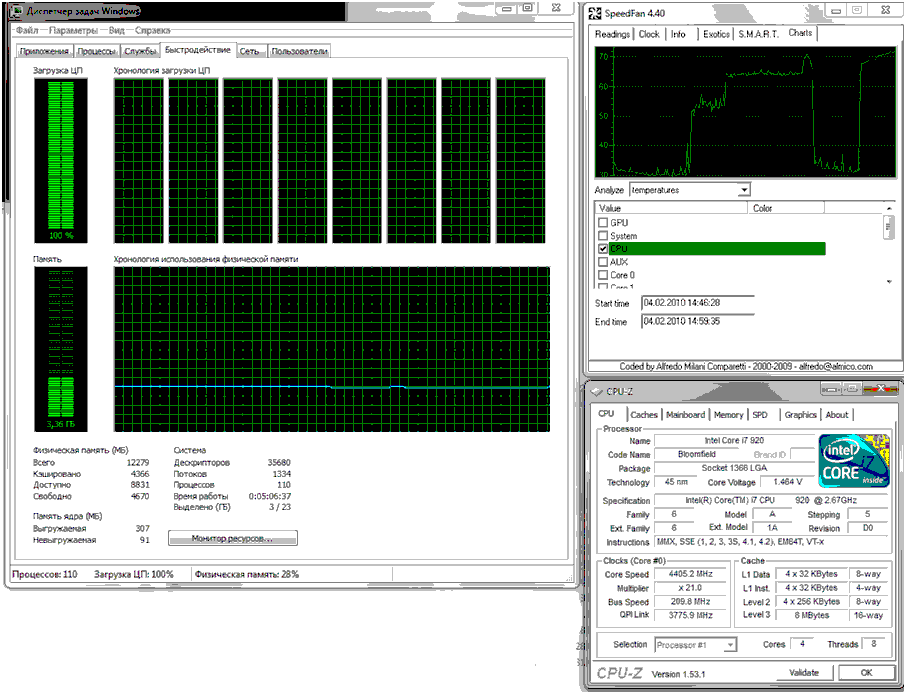Click the OK button in CPU-Z
Image resolution: width=906 pixels, height=694 pixels.
pos(866,673)
